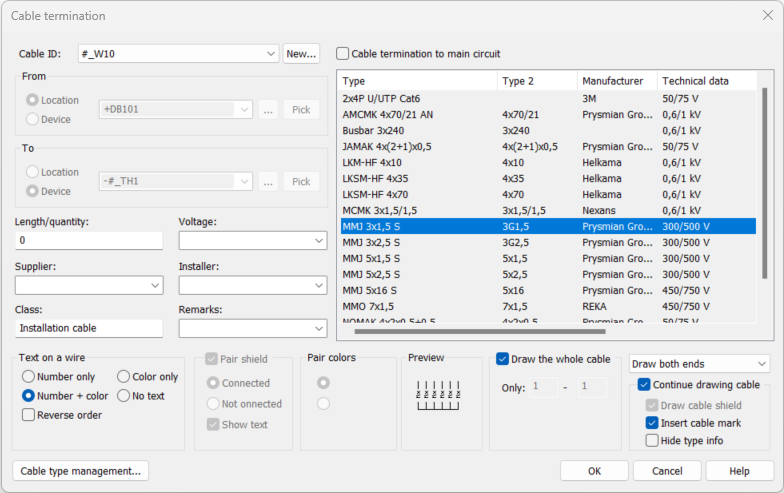Open the Voltage dropdown list
The width and height of the screenshot is (784, 493).
pos(318,241)
